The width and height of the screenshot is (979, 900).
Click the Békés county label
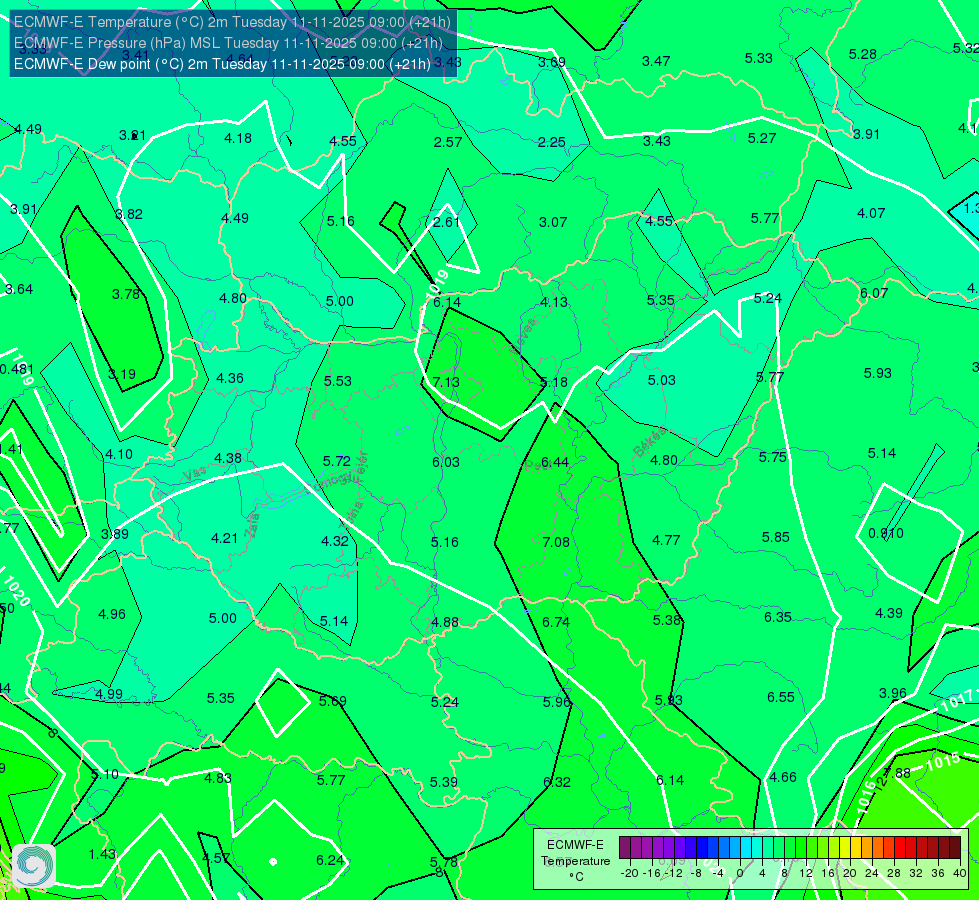tap(649, 442)
